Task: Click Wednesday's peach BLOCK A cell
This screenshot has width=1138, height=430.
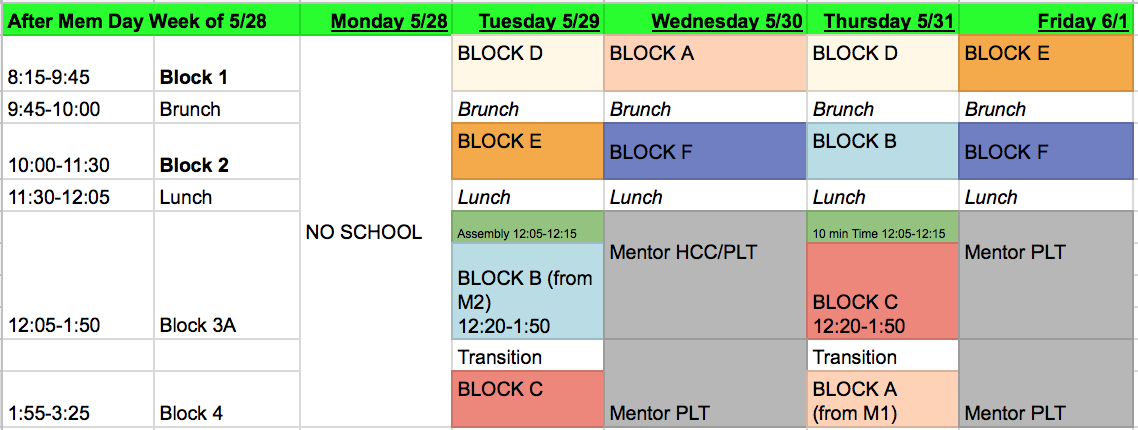Action: coord(705,65)
